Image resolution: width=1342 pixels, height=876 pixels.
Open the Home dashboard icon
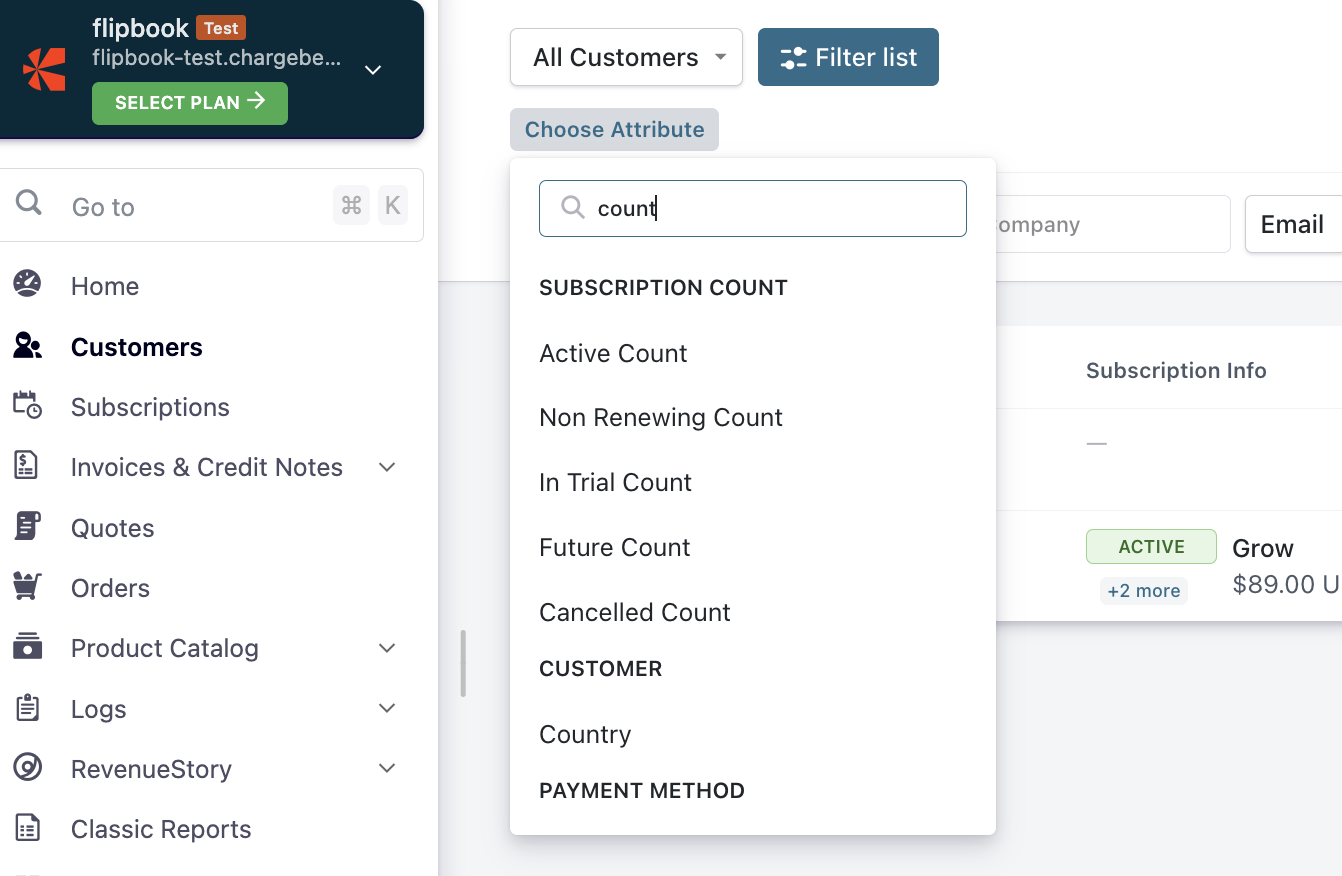pos(27,284)
